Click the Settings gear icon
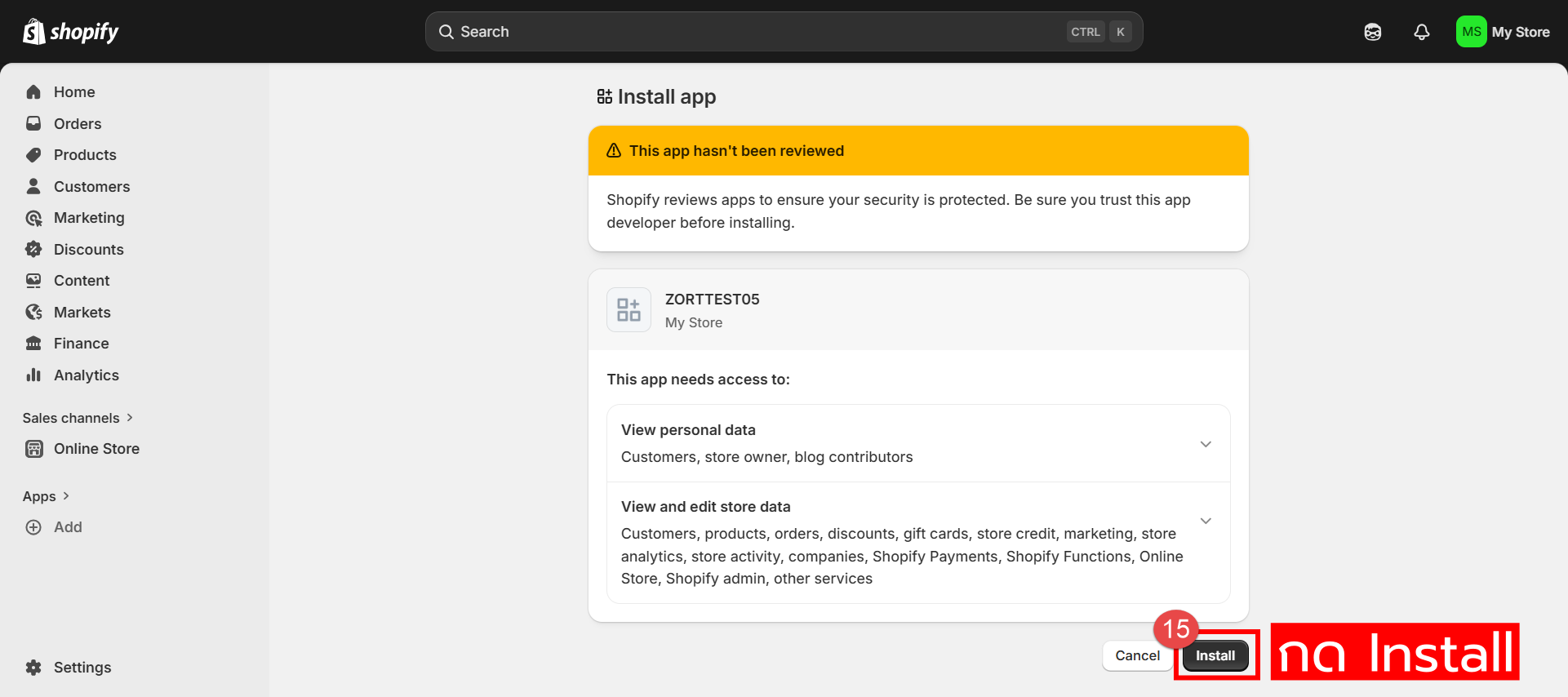Image resolution: width=1568 pixels, height=697 pixels. tap(33, 667)
